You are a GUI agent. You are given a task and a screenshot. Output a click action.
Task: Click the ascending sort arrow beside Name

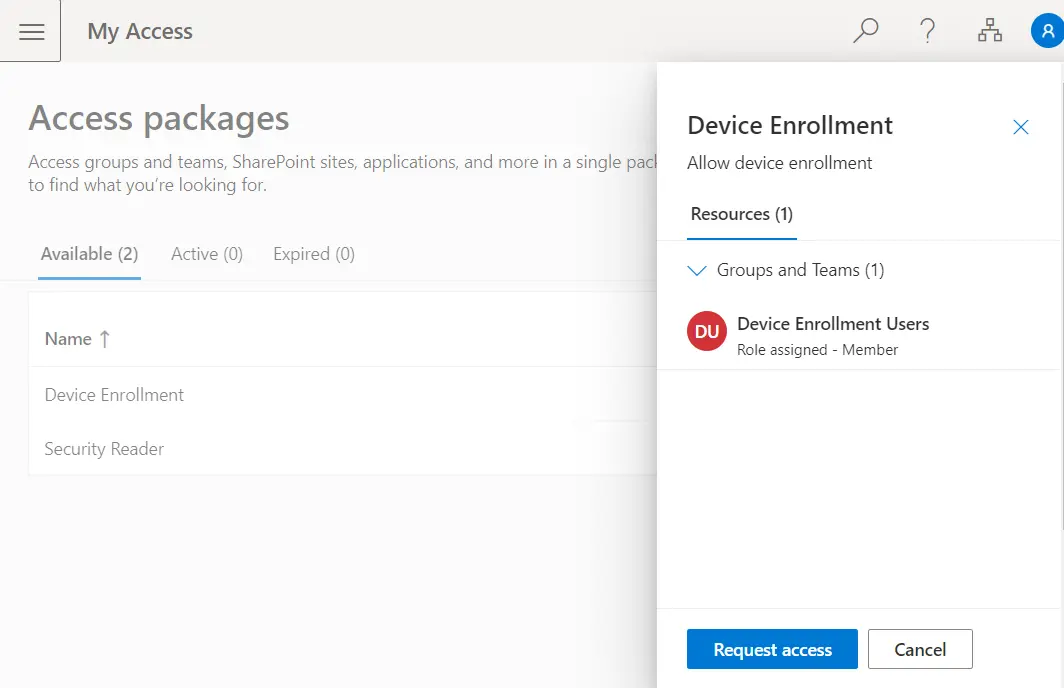pos(104,339)
